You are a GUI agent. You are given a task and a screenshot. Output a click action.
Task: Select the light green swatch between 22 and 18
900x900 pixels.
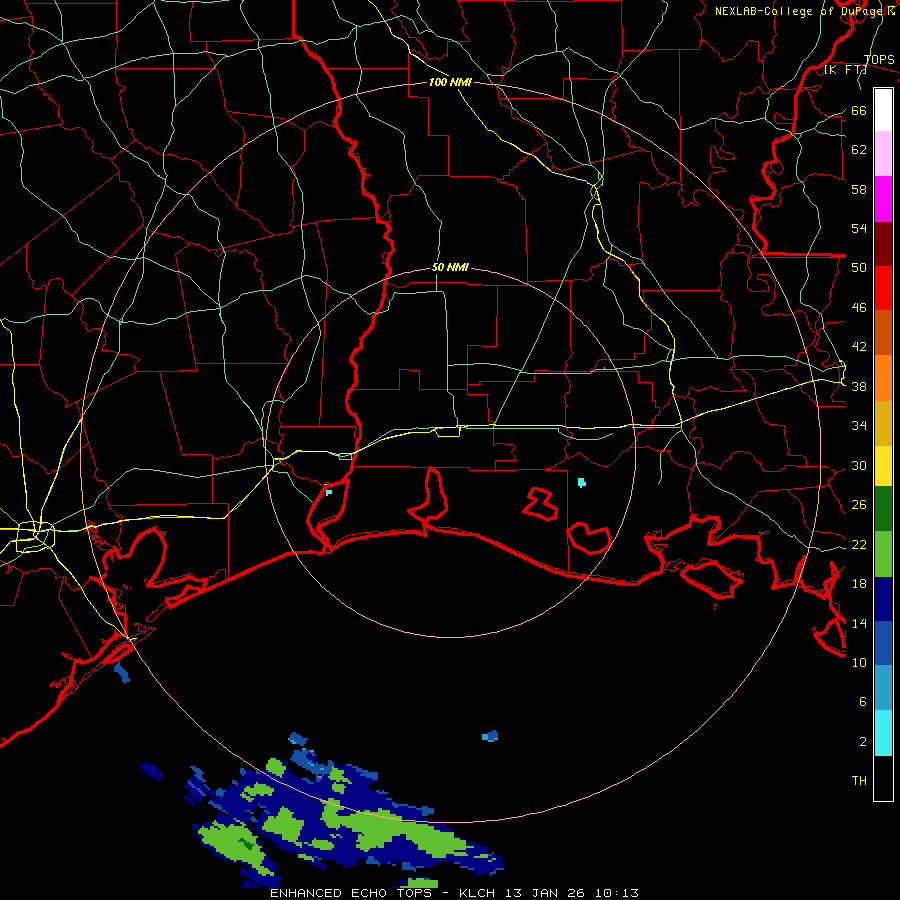[883, 554]
